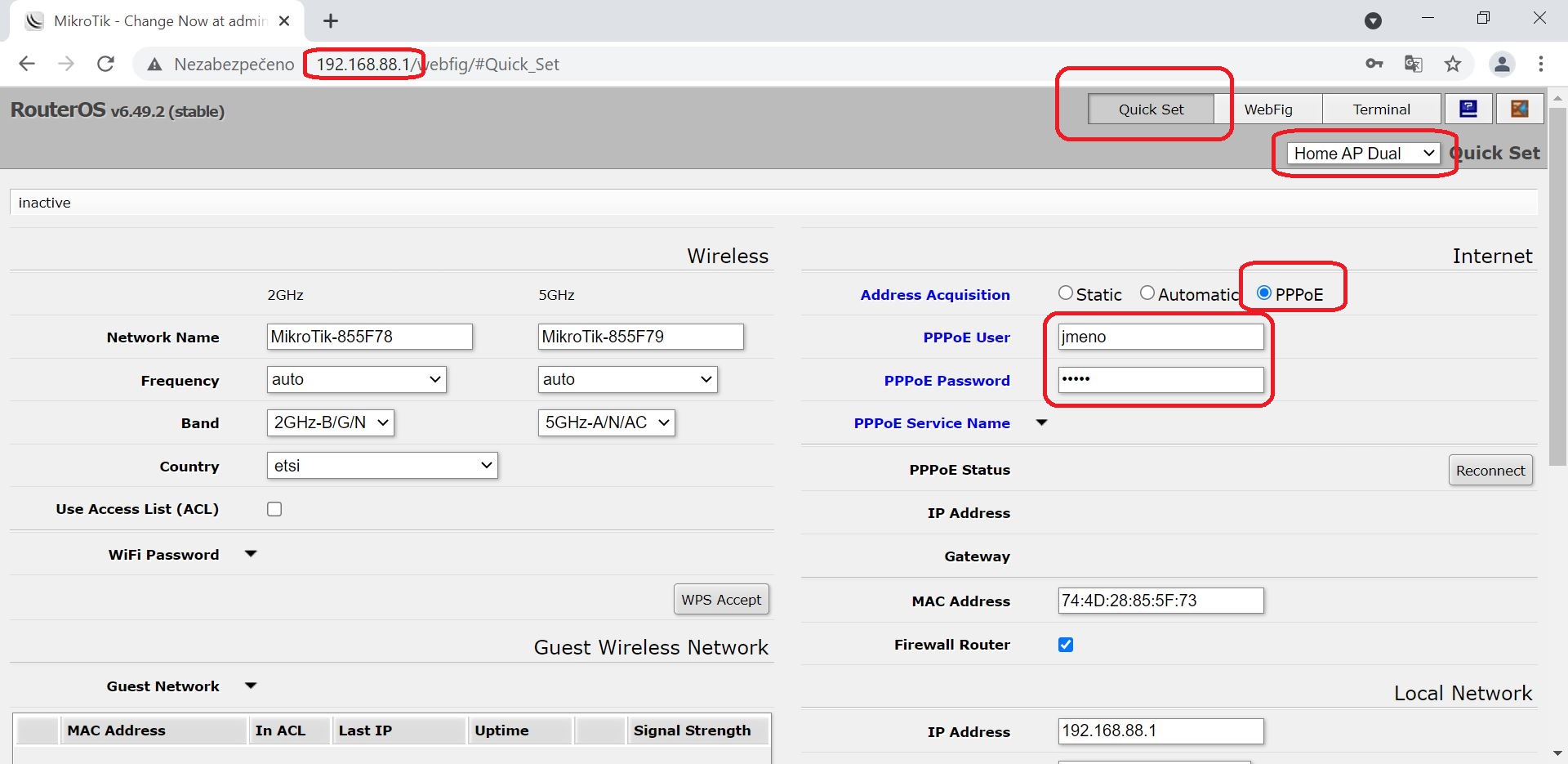Screen dimensions: 1568x764
Task: Click the PPPoE Service Name label
Action: [932, 423]
